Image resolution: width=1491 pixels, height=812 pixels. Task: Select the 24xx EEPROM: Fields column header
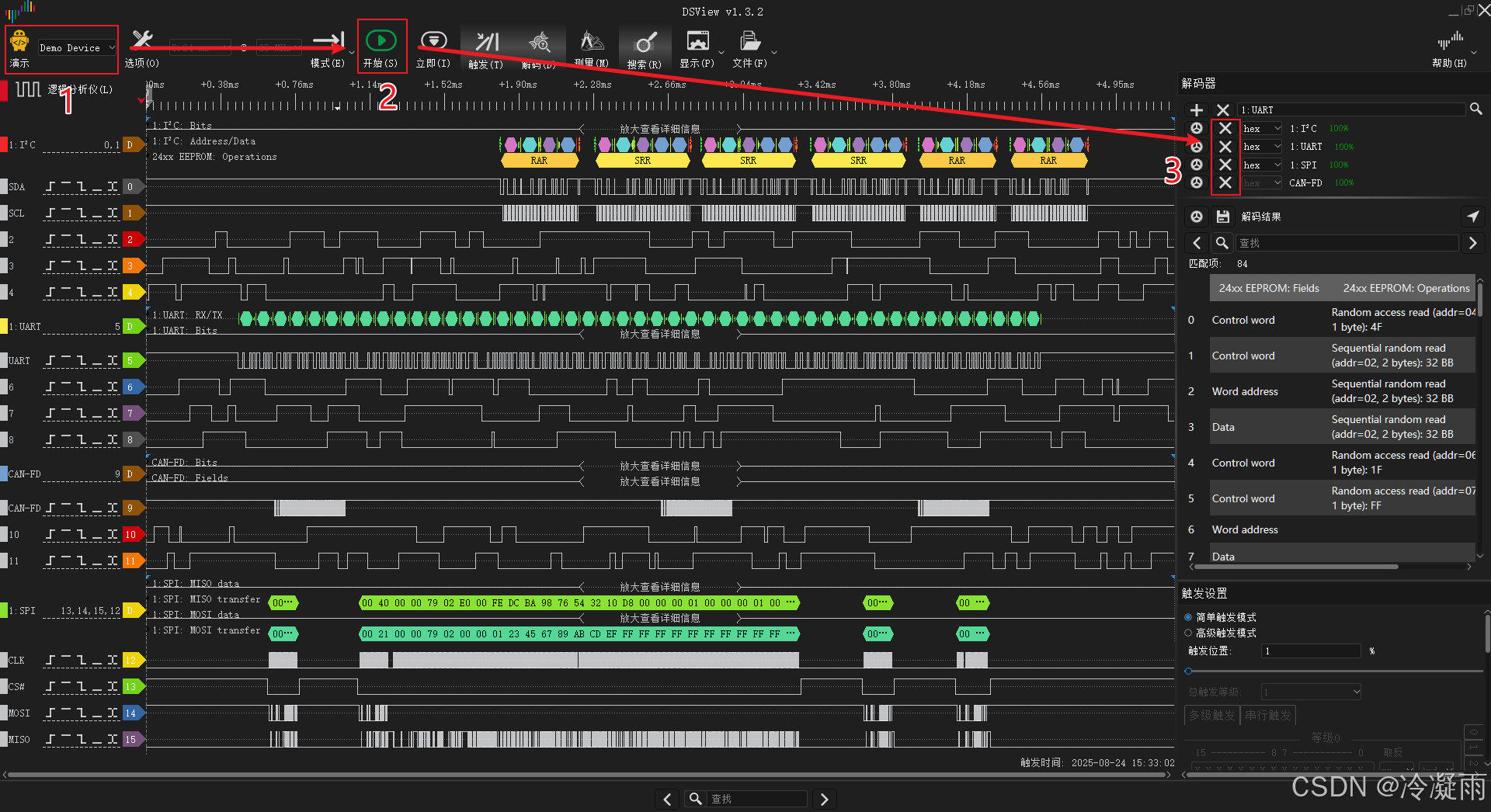[x=1269, y=288]
